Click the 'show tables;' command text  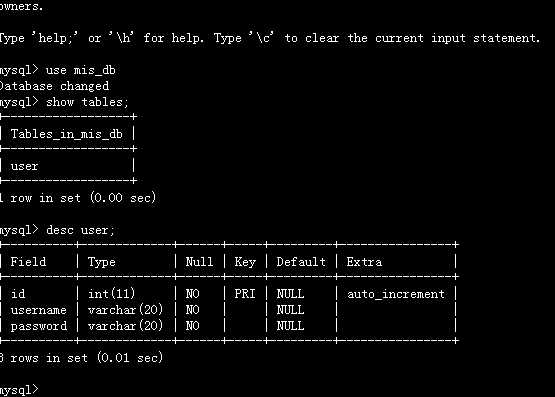click(x=87, y=102)
